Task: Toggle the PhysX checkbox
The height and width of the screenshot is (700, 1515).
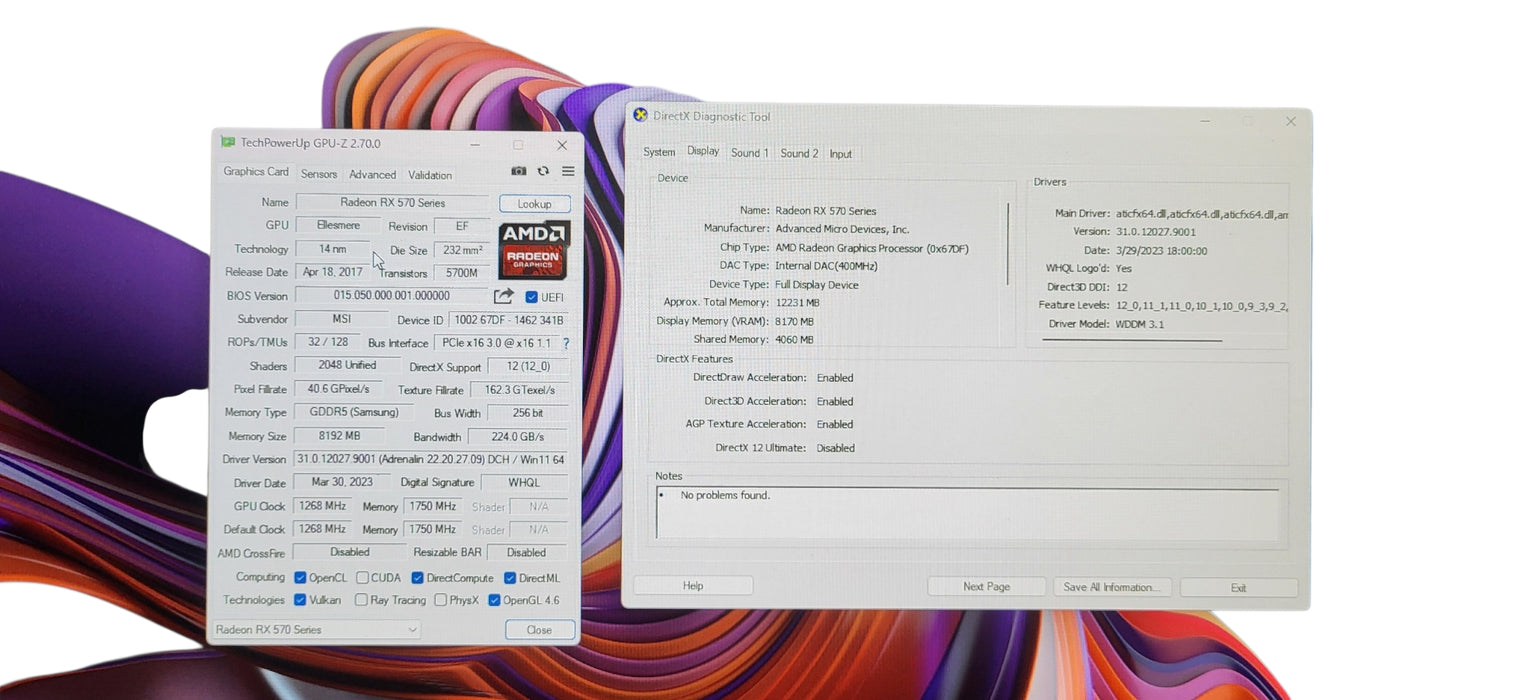Action: (x=440, y=600)
